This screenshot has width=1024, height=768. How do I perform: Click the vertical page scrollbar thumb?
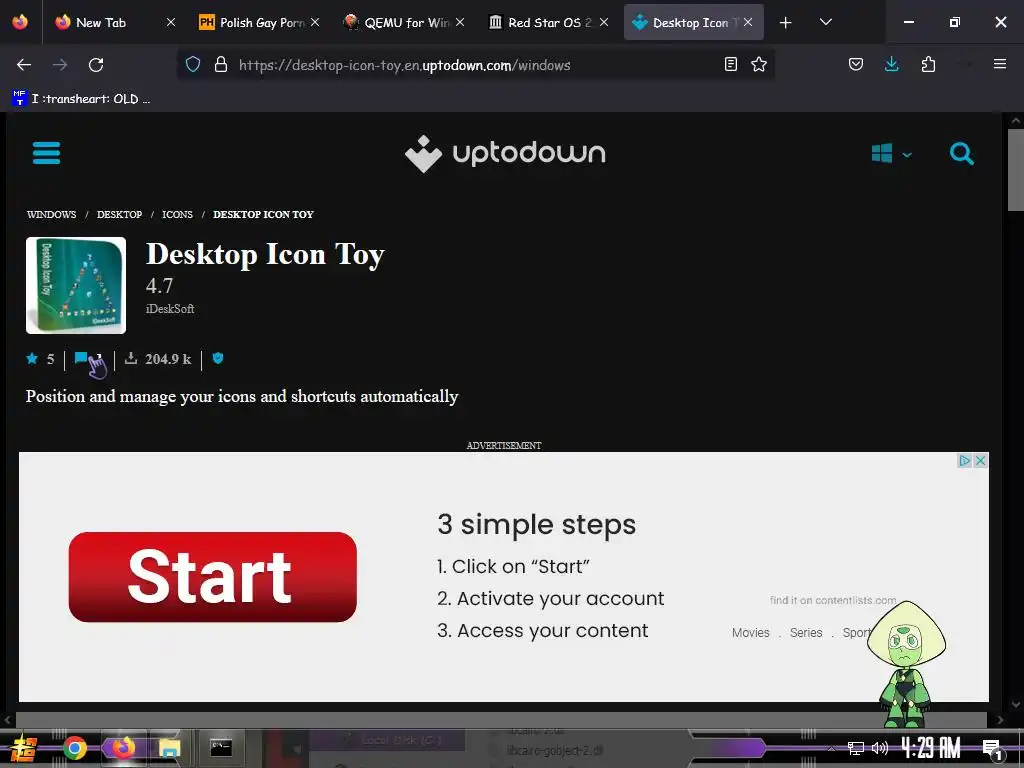pyautogui.click(x=1016, y=170)
